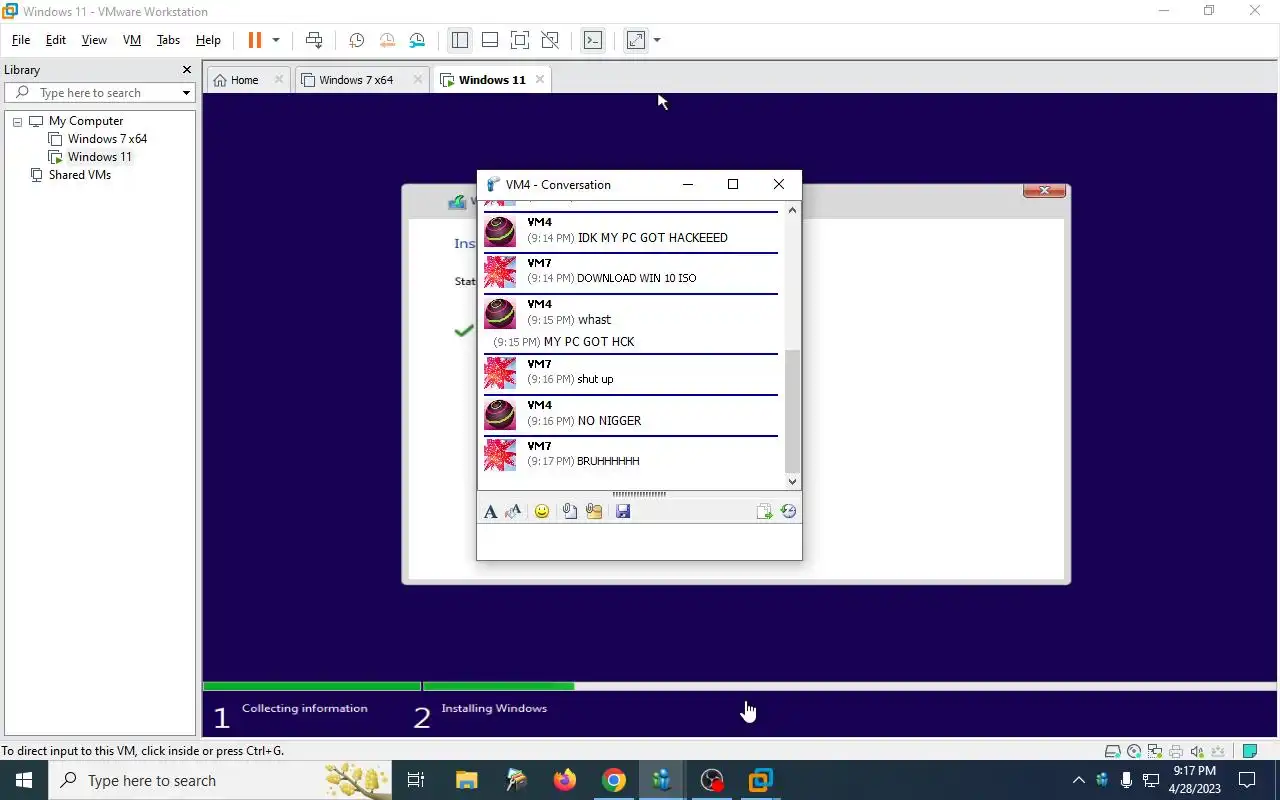Close the Home tab
The image size is (1280, 800).
tap(279, 80)
